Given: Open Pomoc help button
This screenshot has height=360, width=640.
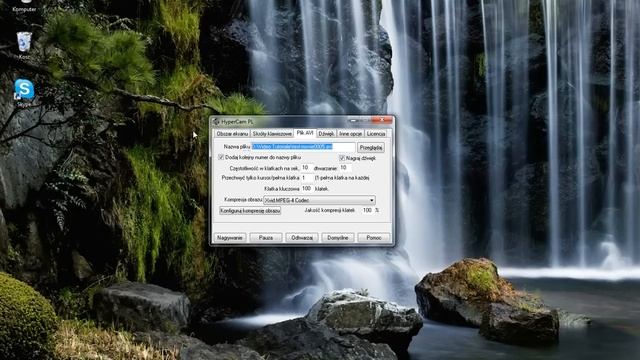Looking at the screenshot, I should pos(374,238).
